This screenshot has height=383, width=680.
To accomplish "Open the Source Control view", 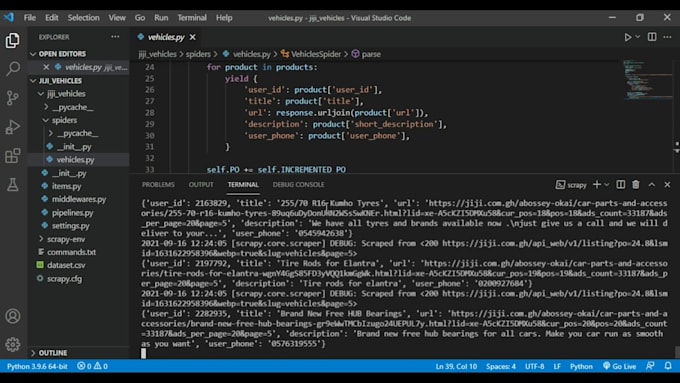I will [13, 98].
